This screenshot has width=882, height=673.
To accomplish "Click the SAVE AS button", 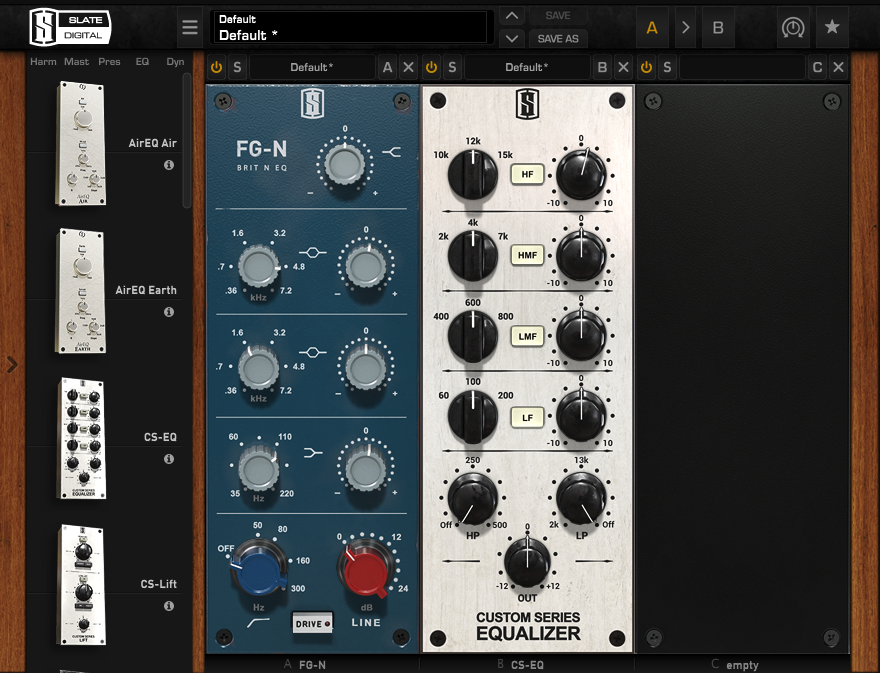I will (557, 38).
